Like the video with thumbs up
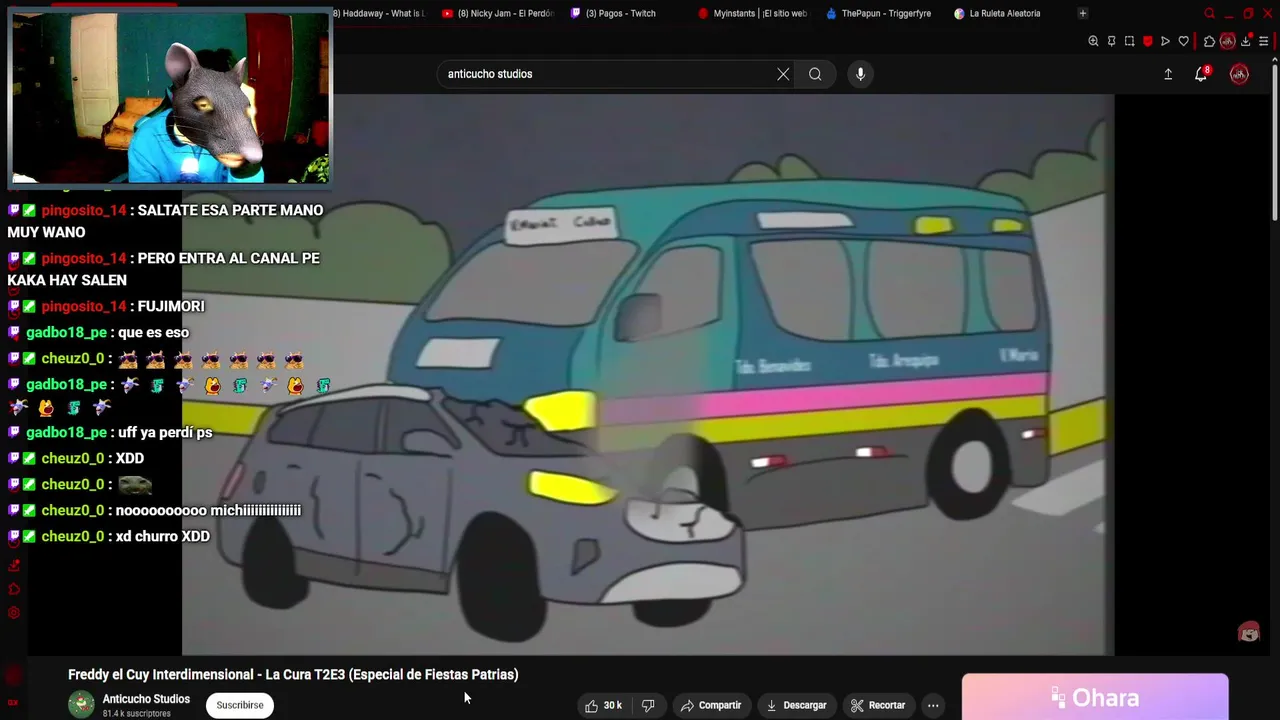Viewport: 1280px width, 720px height. coord(603,705)
